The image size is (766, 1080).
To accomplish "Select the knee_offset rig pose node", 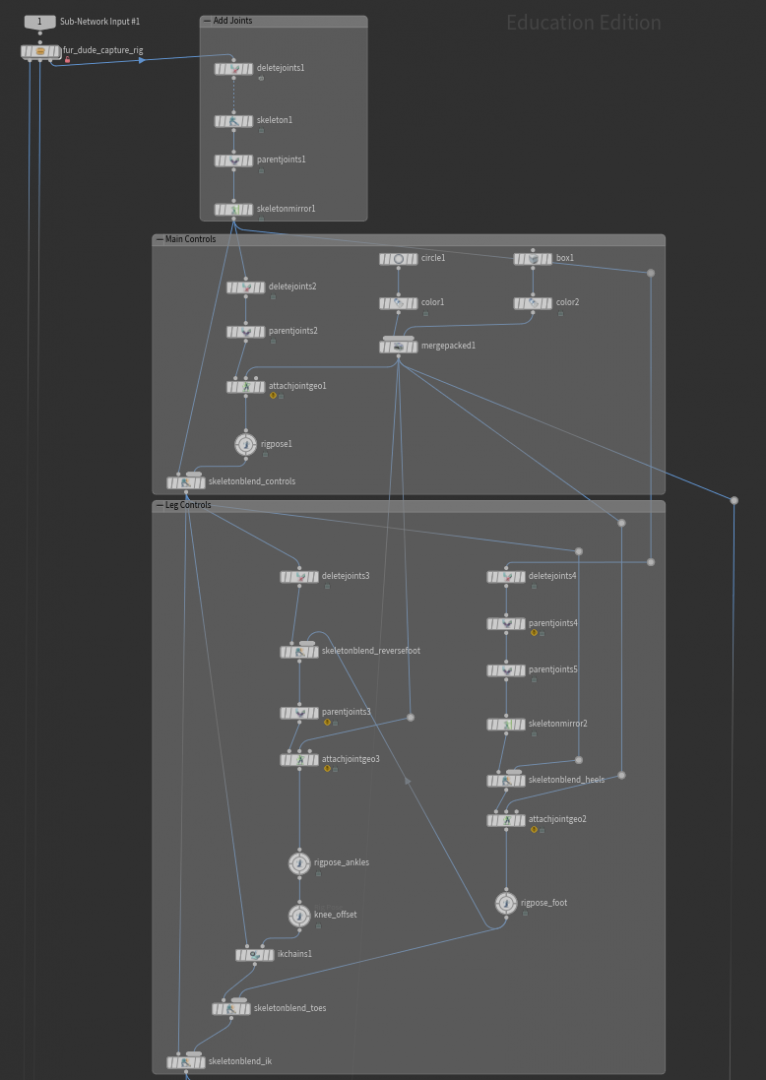I will (298, 915).
